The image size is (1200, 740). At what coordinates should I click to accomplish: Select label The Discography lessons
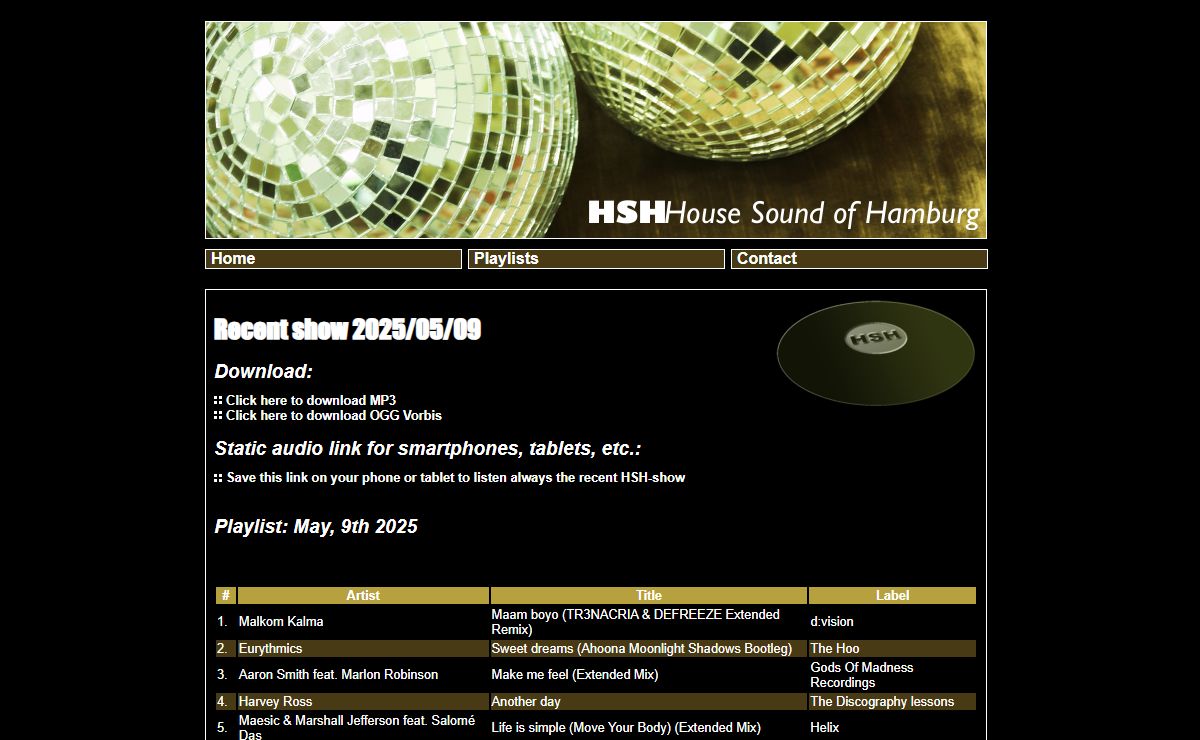click(882, 702)
